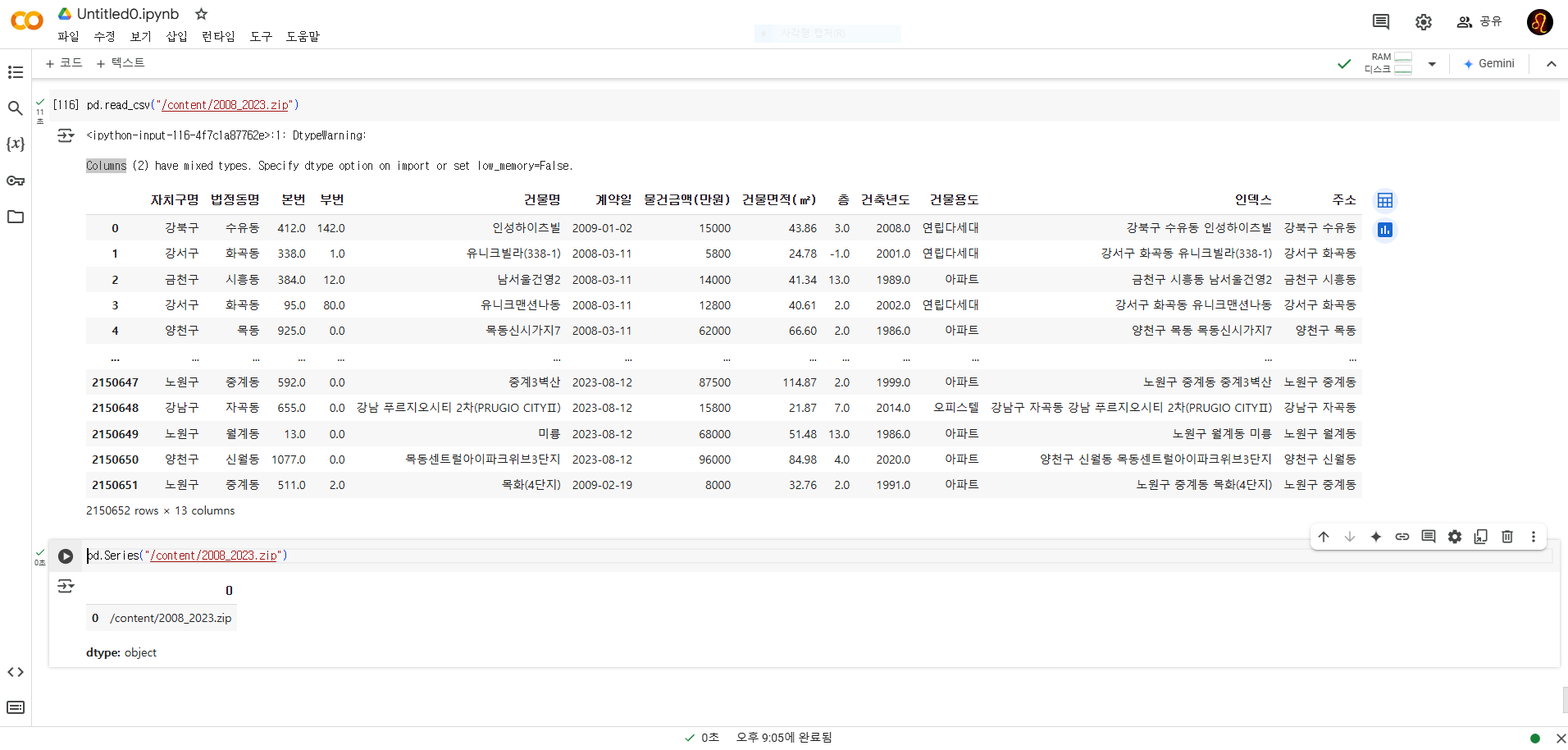The image size is (1568, 750).
Task: Copy link to cell icon
Action: point(1402,537)
